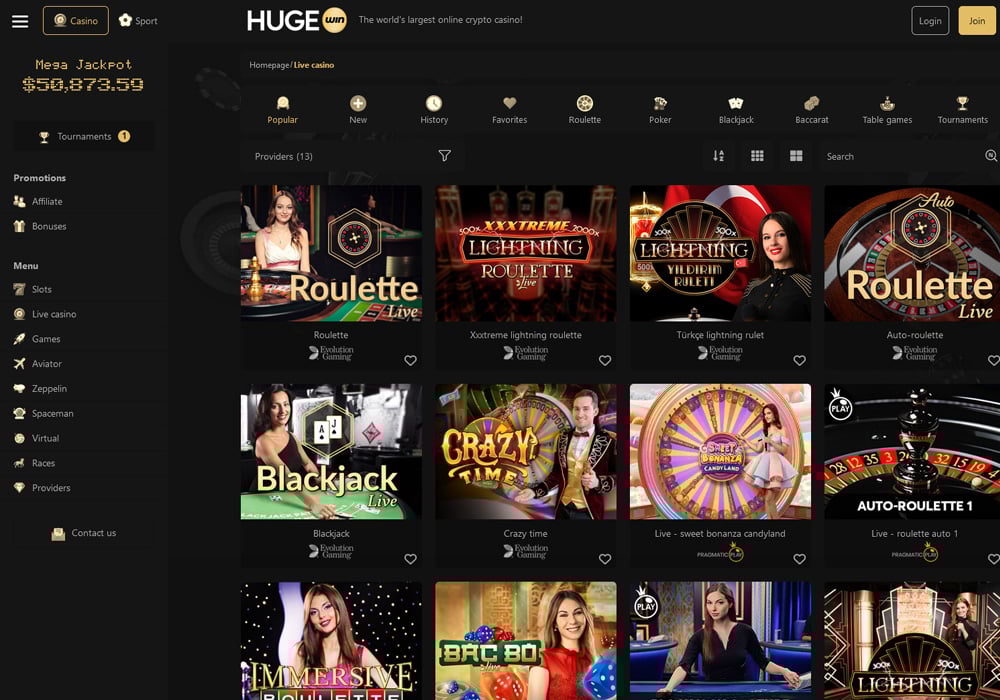Screen dimensions: 1000x700
Task: Click the Contact us button
Action: [x=84, y=533]
